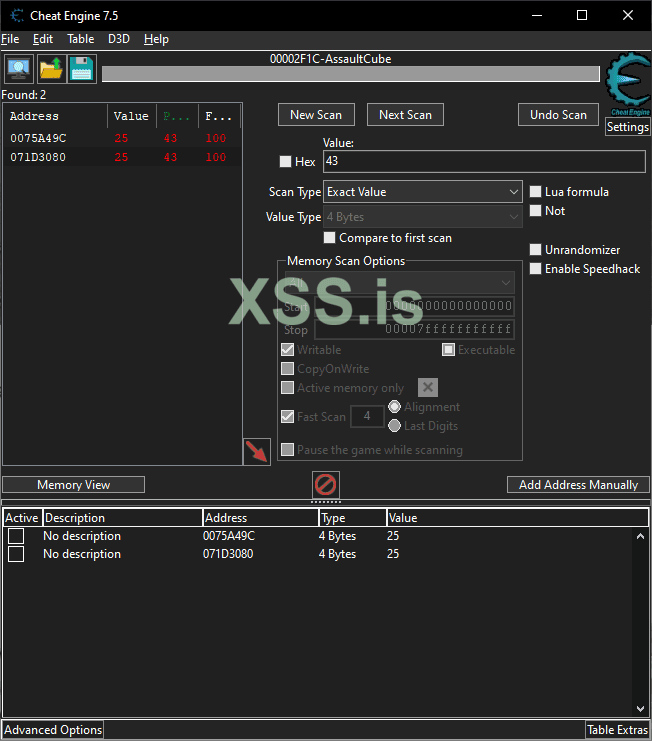This screenshot has height=741, width=652.
Task: Click the Active column header
Action: [22, 518]
